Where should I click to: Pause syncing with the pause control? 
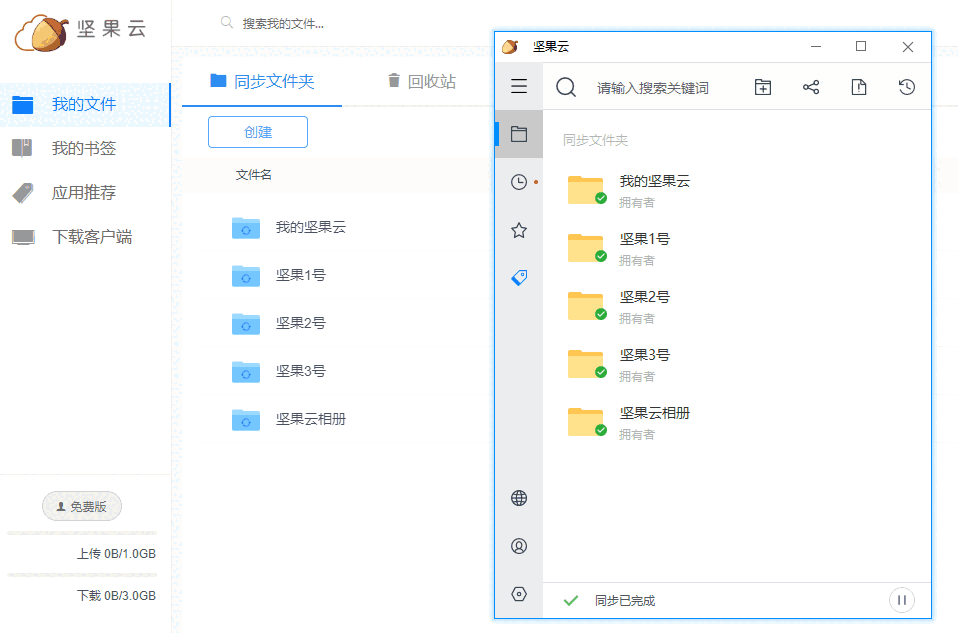point(901,599)
